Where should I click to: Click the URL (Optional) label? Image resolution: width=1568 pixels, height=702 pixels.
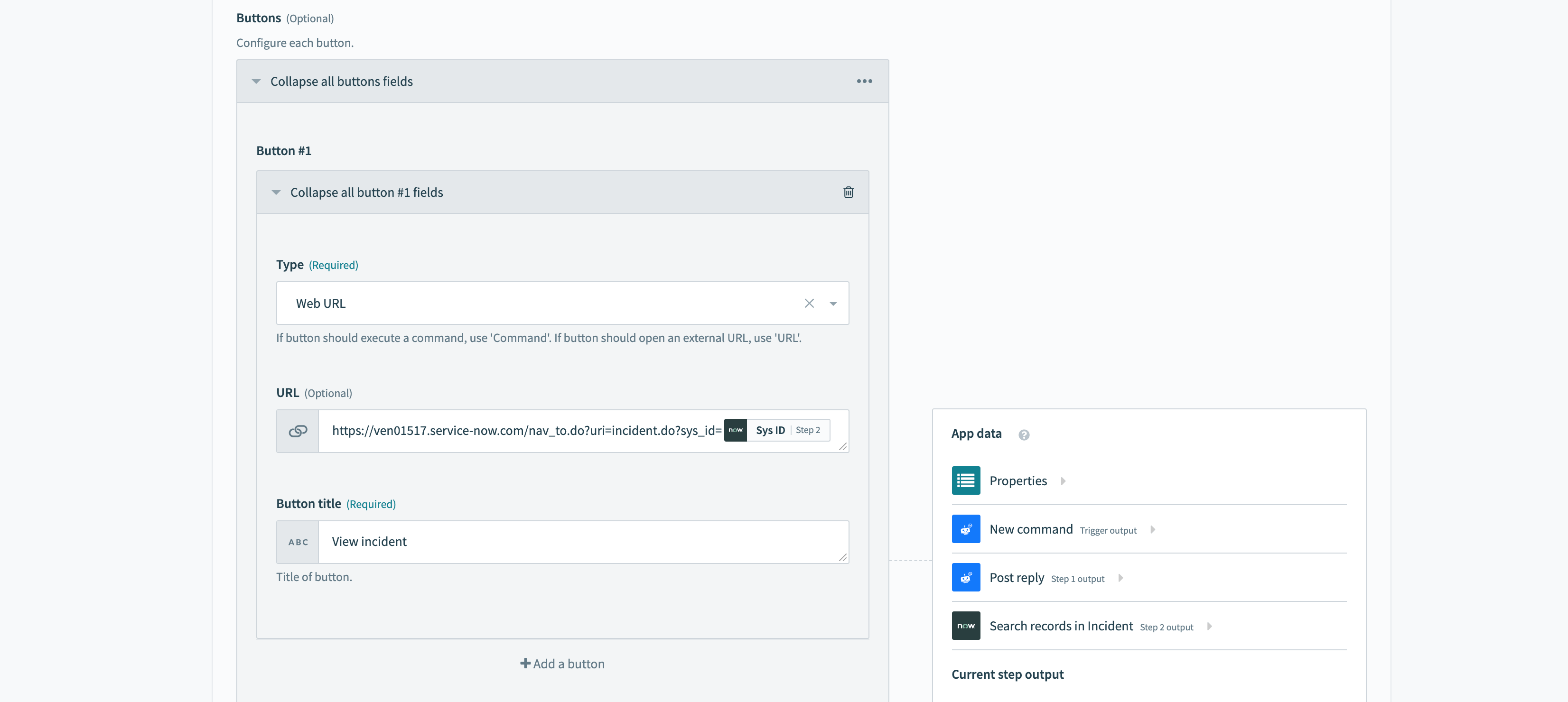pyautogui.click(x=314, y=392)
